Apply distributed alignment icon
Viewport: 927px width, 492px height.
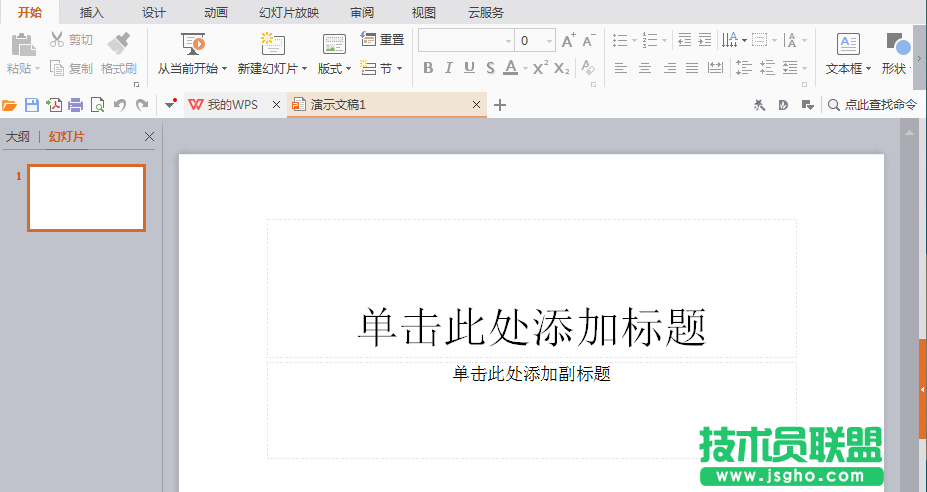[716, 68]
